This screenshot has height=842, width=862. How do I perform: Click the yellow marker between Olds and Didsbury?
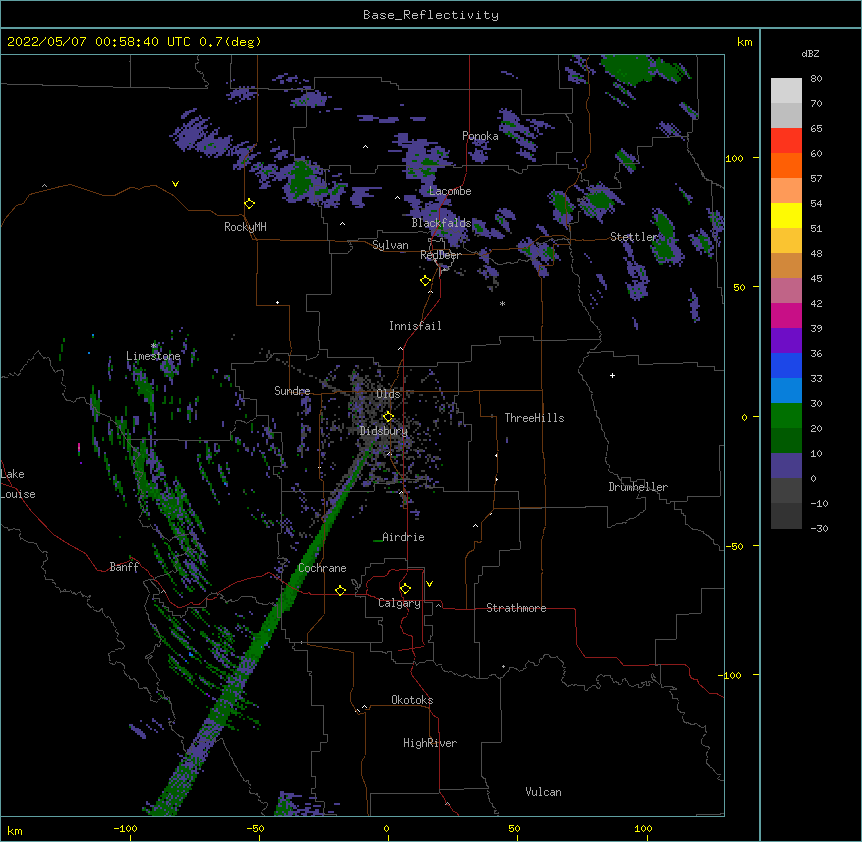(x=388, y=416)
